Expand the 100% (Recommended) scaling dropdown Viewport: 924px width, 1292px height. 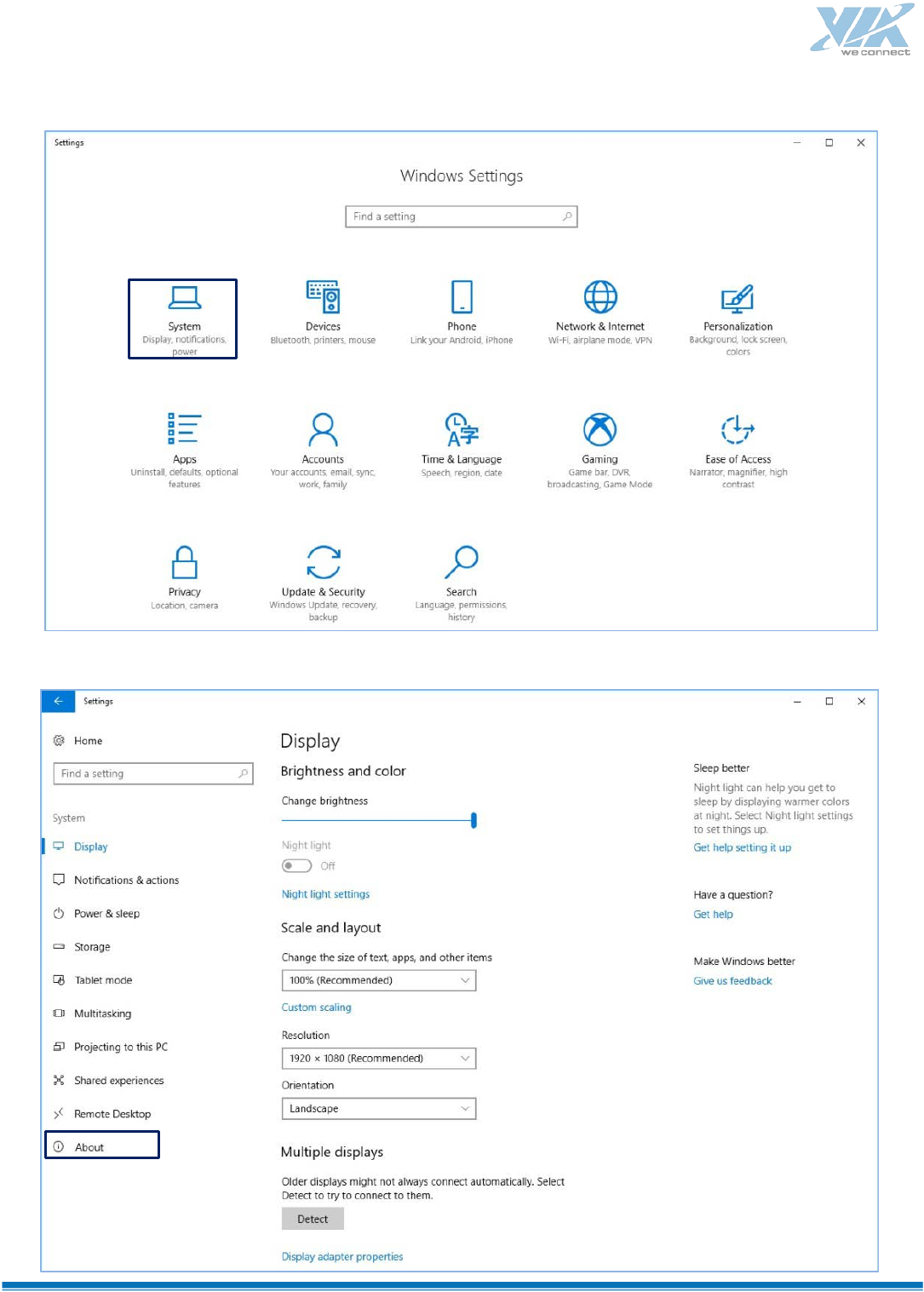click(x=379, y=980)
